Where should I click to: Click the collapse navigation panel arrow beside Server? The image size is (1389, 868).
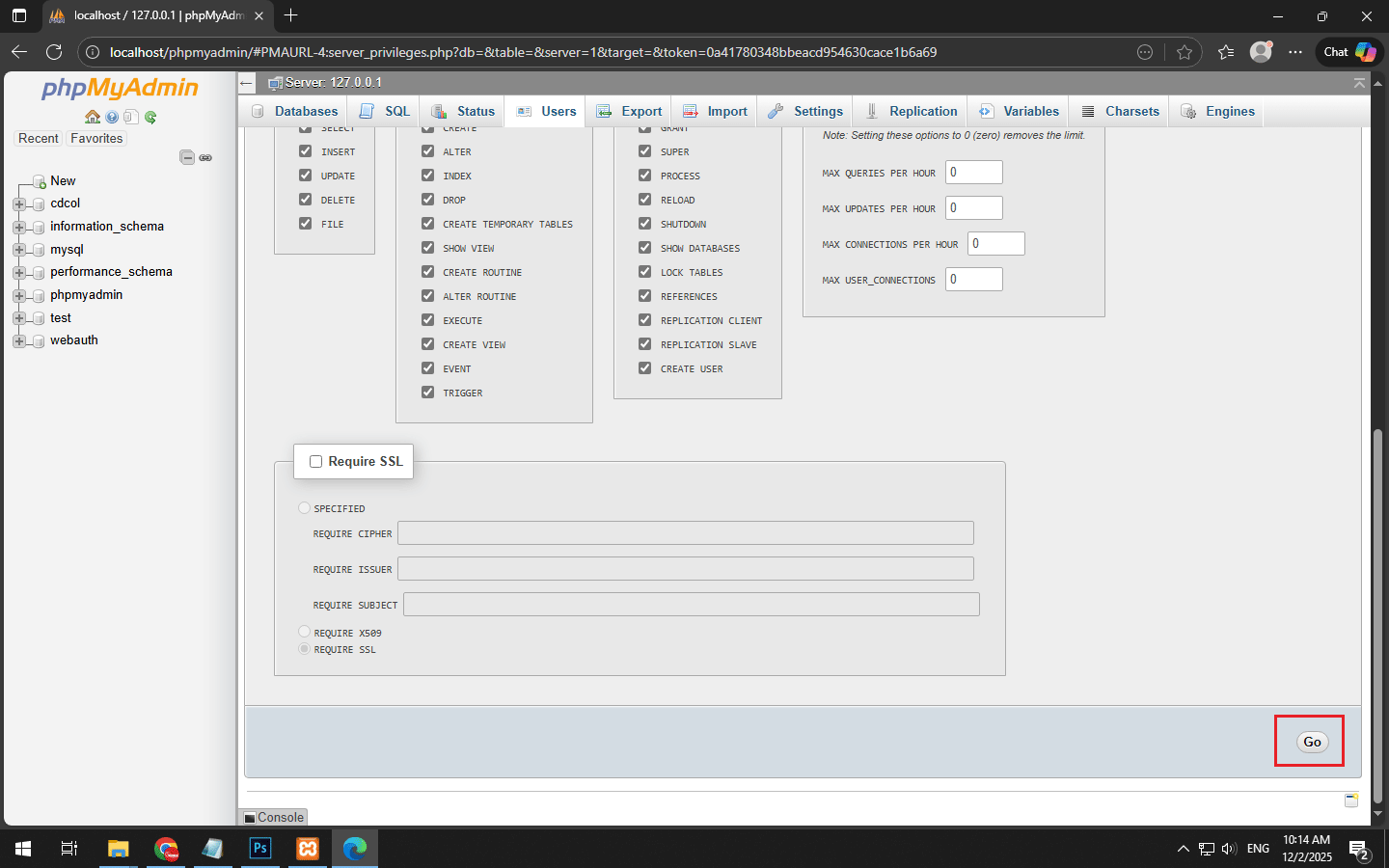pos(247,83)
